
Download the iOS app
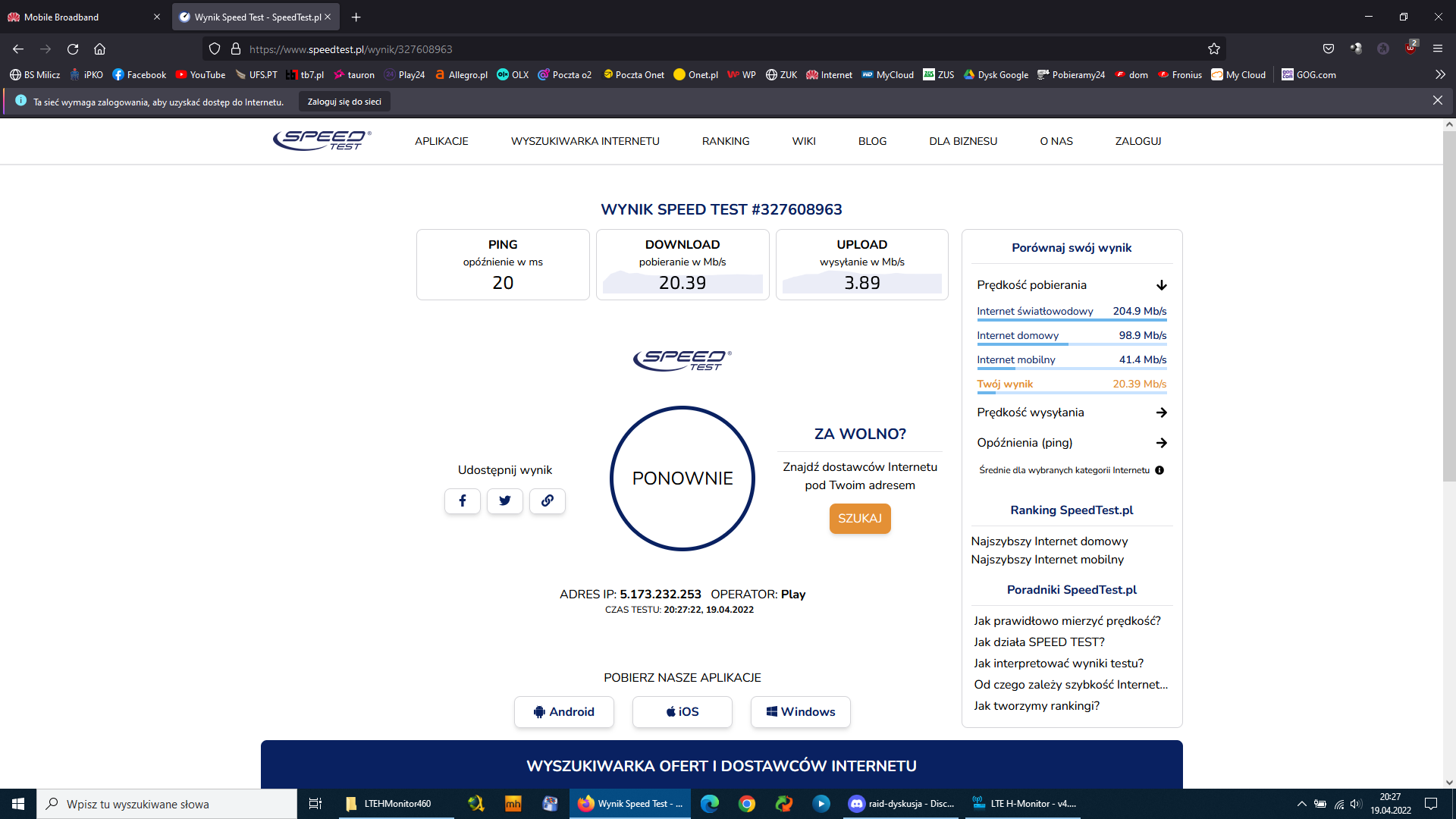pyautogui.click(x=682, y=712)
